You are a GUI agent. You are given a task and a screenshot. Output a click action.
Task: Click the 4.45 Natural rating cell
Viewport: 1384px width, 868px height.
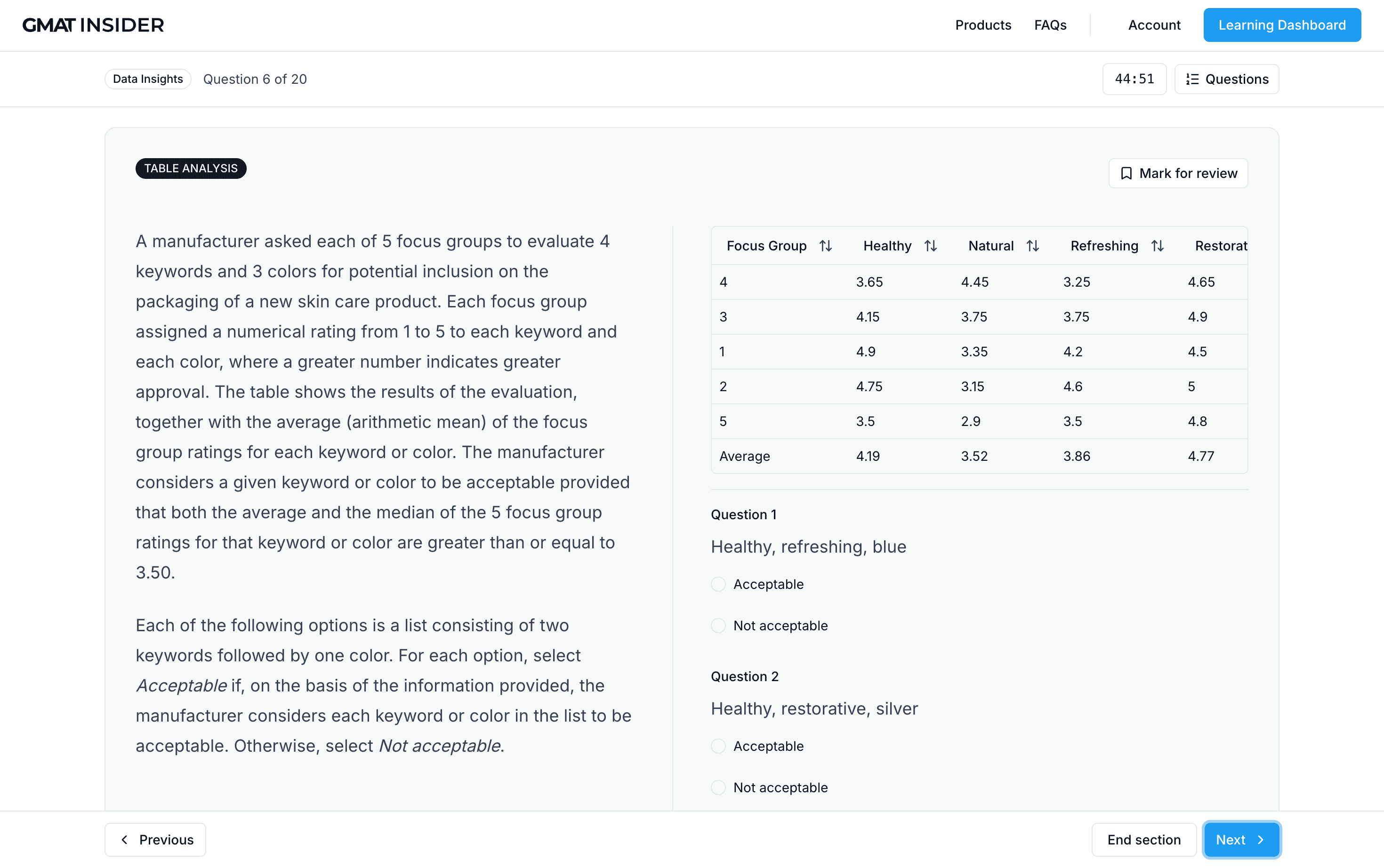pos(975,282)
